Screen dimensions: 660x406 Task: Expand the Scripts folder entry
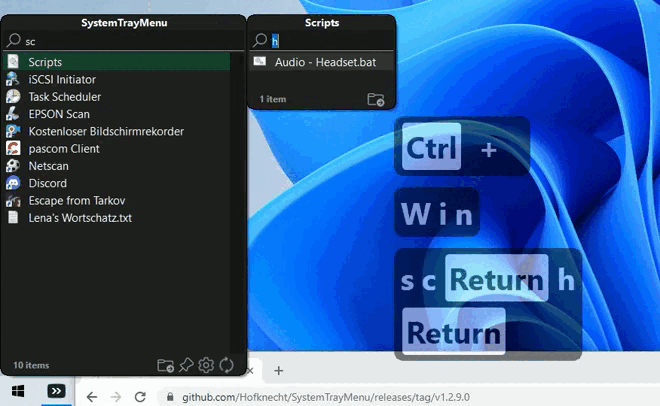46,62
